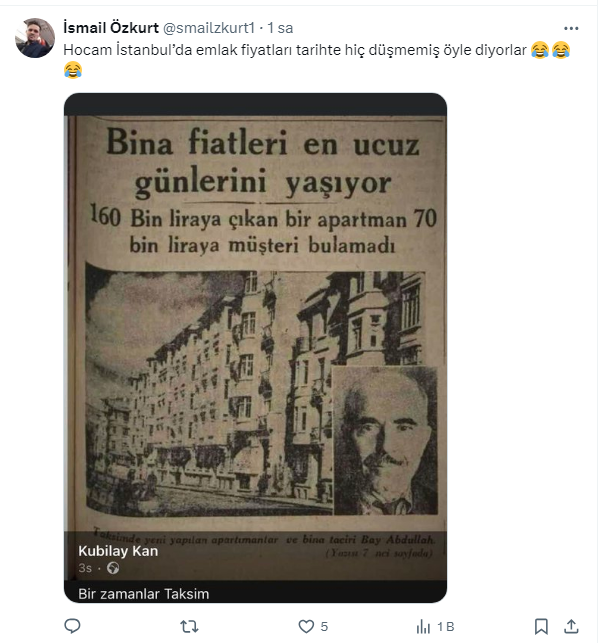The image size is (598, 643).
Task: Open the İsmail Özkurt display name link
Action: tap(111, 28)
